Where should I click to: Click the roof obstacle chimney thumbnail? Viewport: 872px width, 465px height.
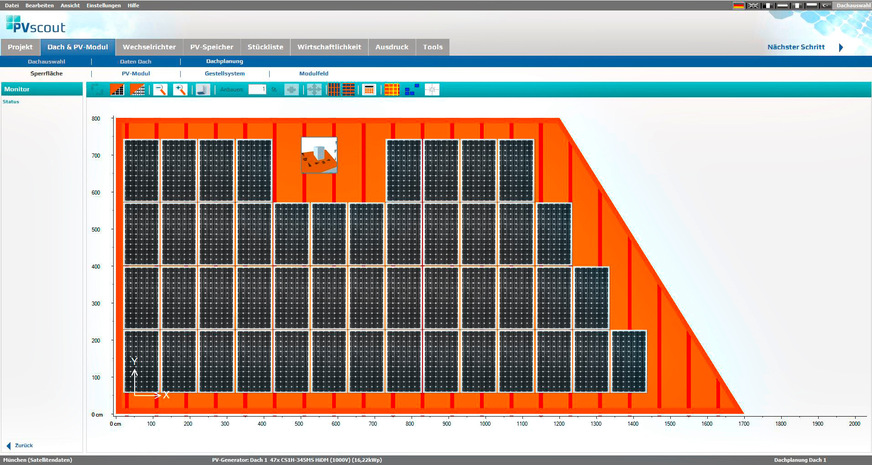point(320,155)
